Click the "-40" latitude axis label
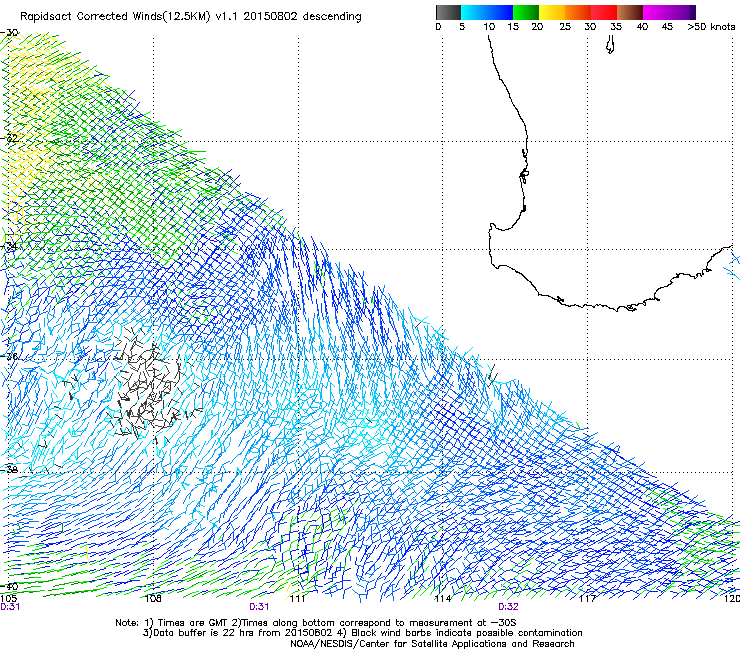Image resolution: width=740 pixels, height=650 pixels. [9, 586]
